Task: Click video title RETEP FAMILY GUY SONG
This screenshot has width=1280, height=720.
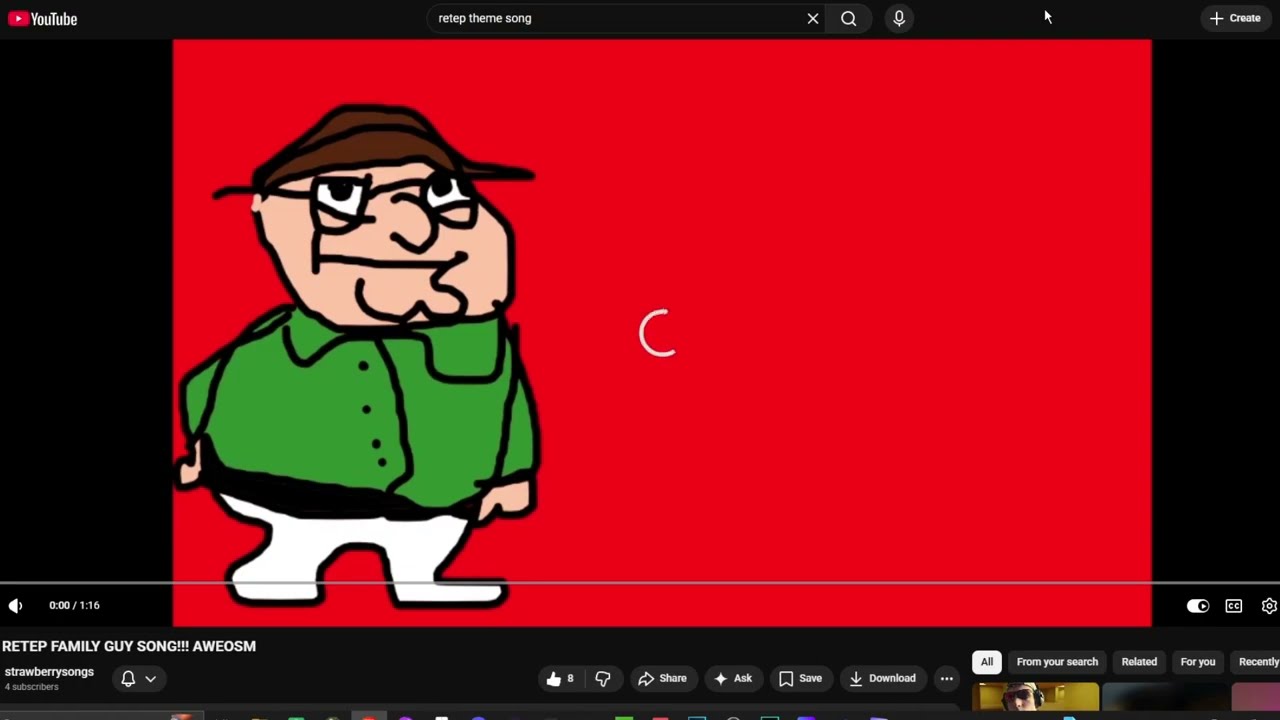Action: 129,647
